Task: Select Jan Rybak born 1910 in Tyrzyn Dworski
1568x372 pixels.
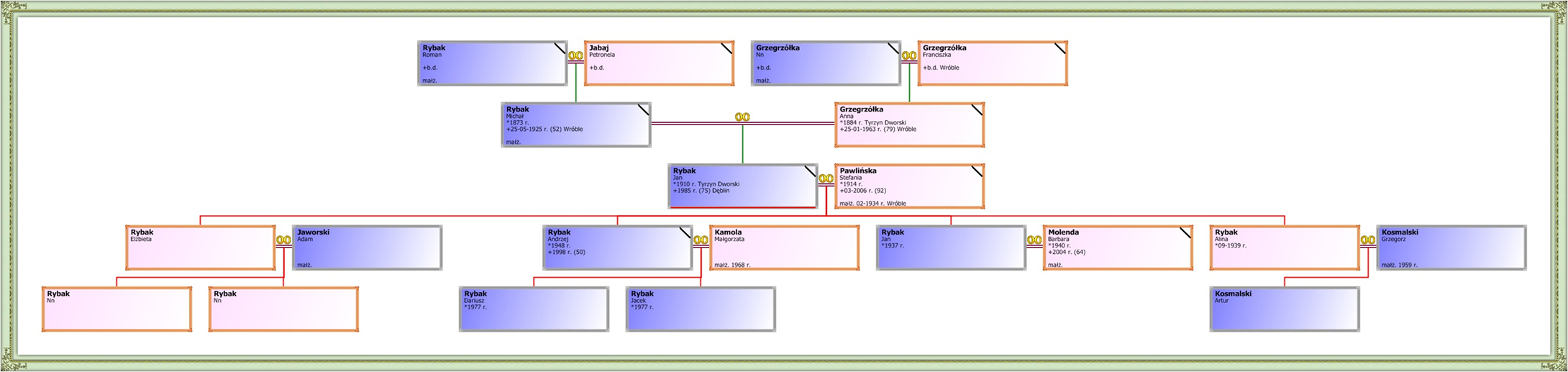Action: click(742, 186)
